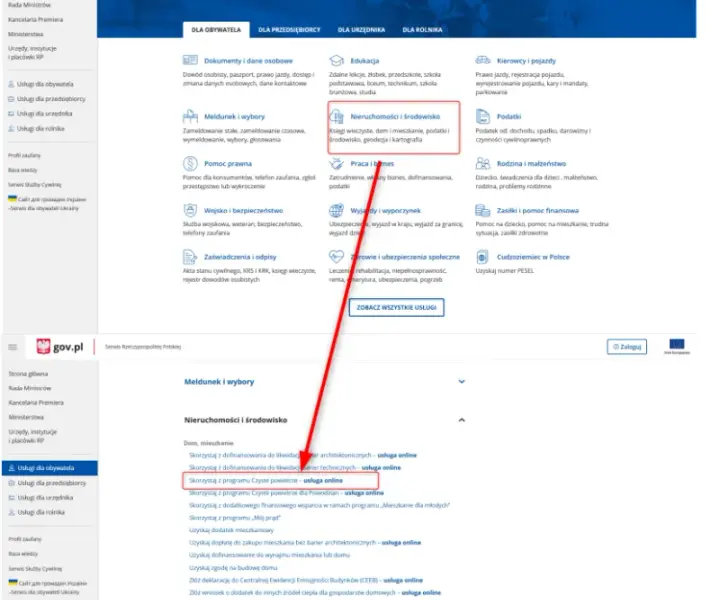The width and height of the screenshot is (720, 600).
Task: Click the Rodzina i małżeństwo people icon
Action: point(483,163)
